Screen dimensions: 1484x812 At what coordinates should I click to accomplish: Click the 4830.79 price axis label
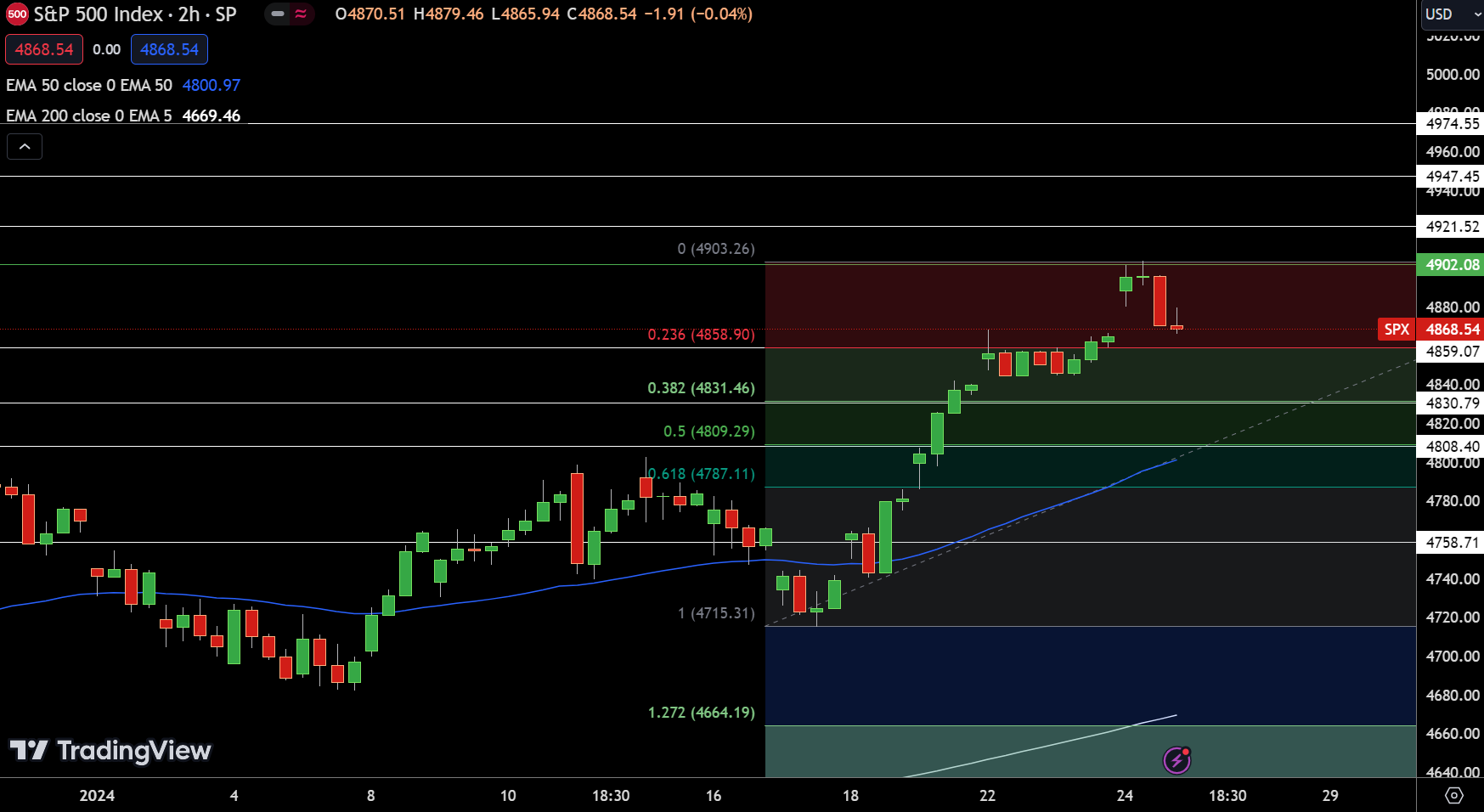tap(1452, 403)
